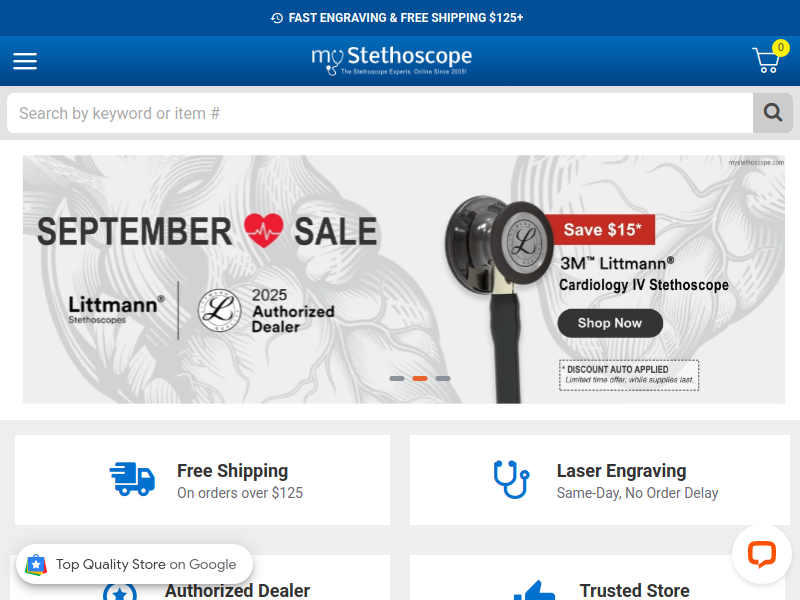
Task: Click the free shipping truck icon
Action: pyautogui.click(x=132, y=479)
